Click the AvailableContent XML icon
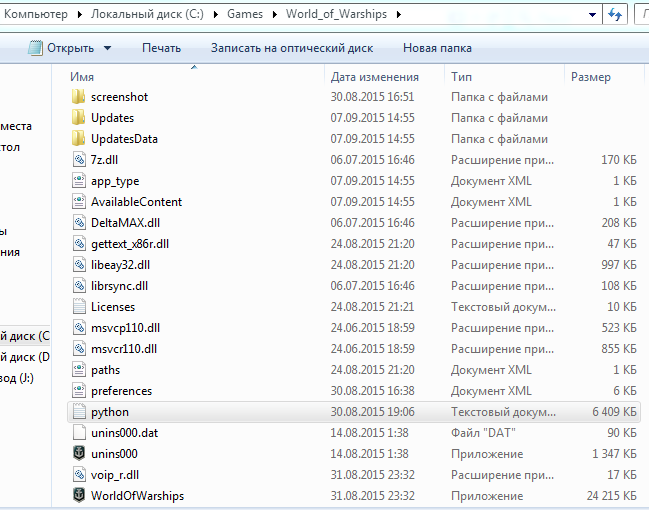 79,202
